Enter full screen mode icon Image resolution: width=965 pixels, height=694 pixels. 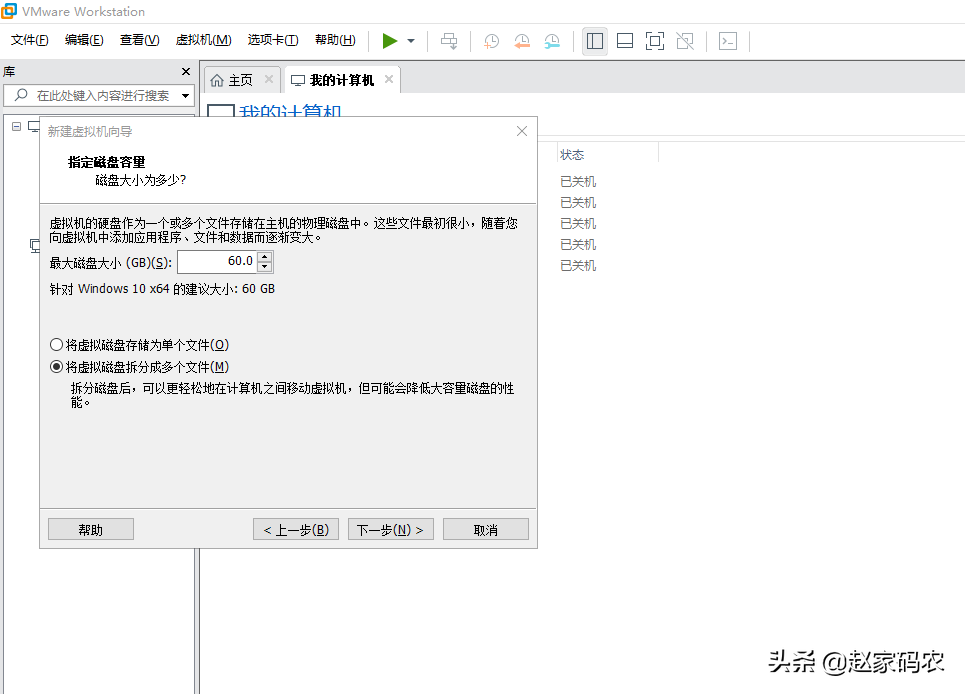point(655,41)
